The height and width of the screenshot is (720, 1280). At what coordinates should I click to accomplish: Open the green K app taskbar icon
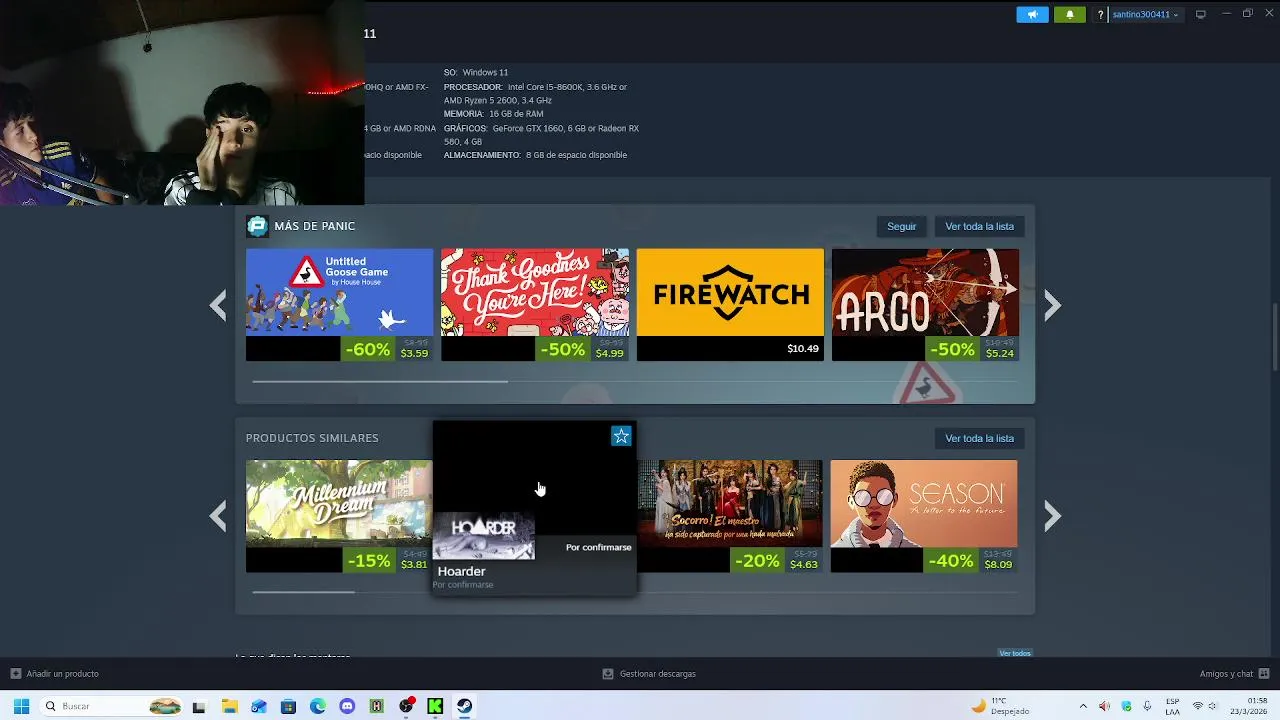tap(435, 706)
